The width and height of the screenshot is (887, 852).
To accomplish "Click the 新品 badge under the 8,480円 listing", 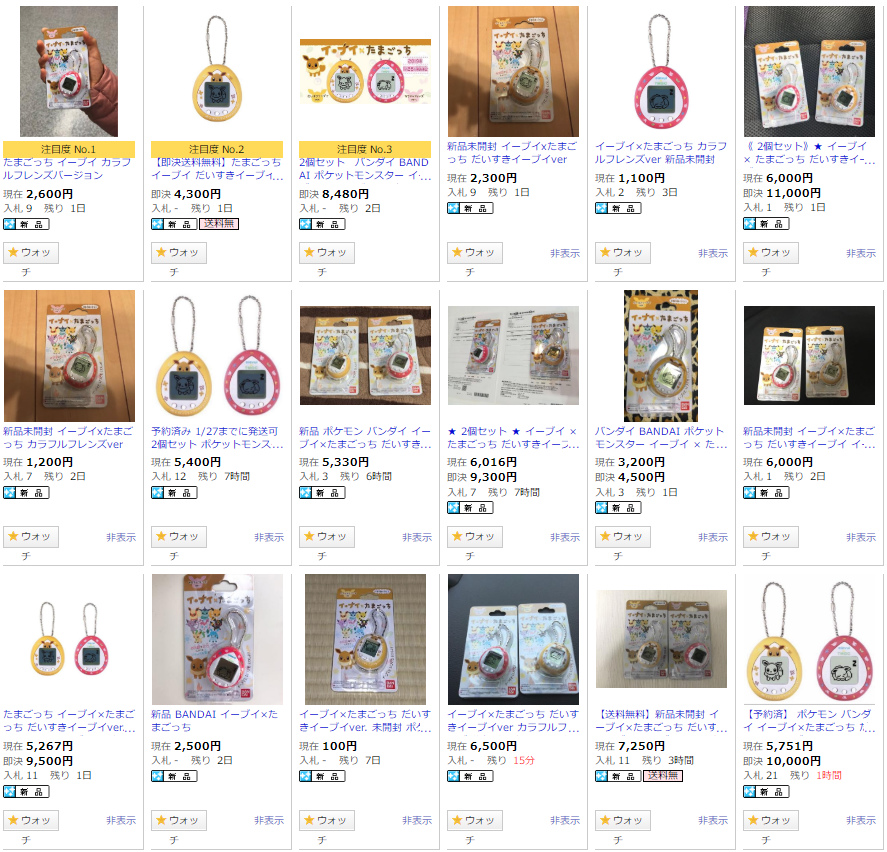I will [322, 224].
